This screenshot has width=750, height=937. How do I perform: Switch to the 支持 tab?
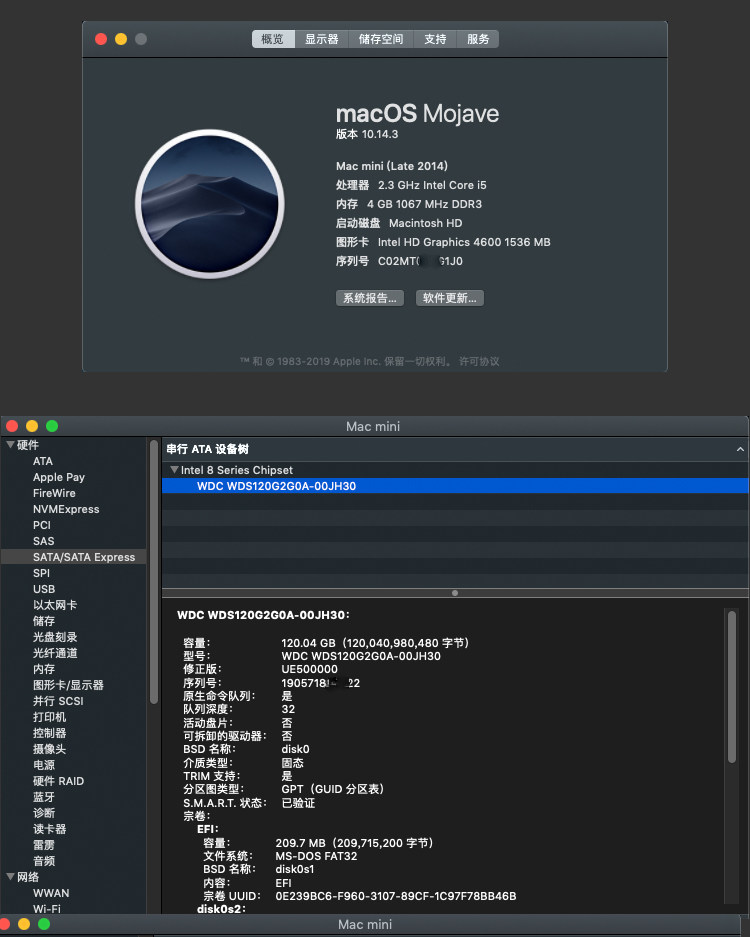pos(435,39)
